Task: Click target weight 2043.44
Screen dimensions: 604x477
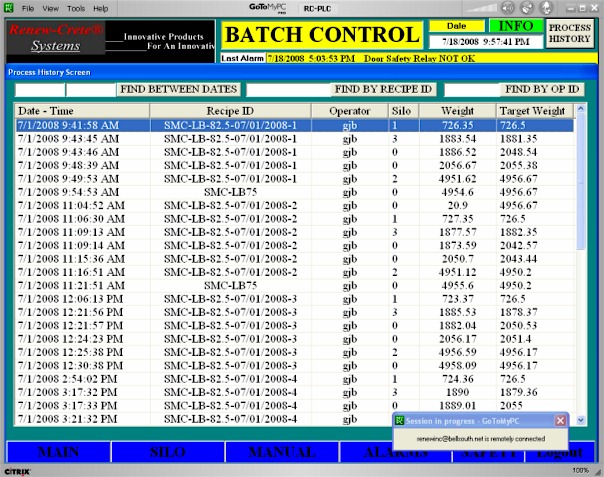Action: click(x=518, y=259)
